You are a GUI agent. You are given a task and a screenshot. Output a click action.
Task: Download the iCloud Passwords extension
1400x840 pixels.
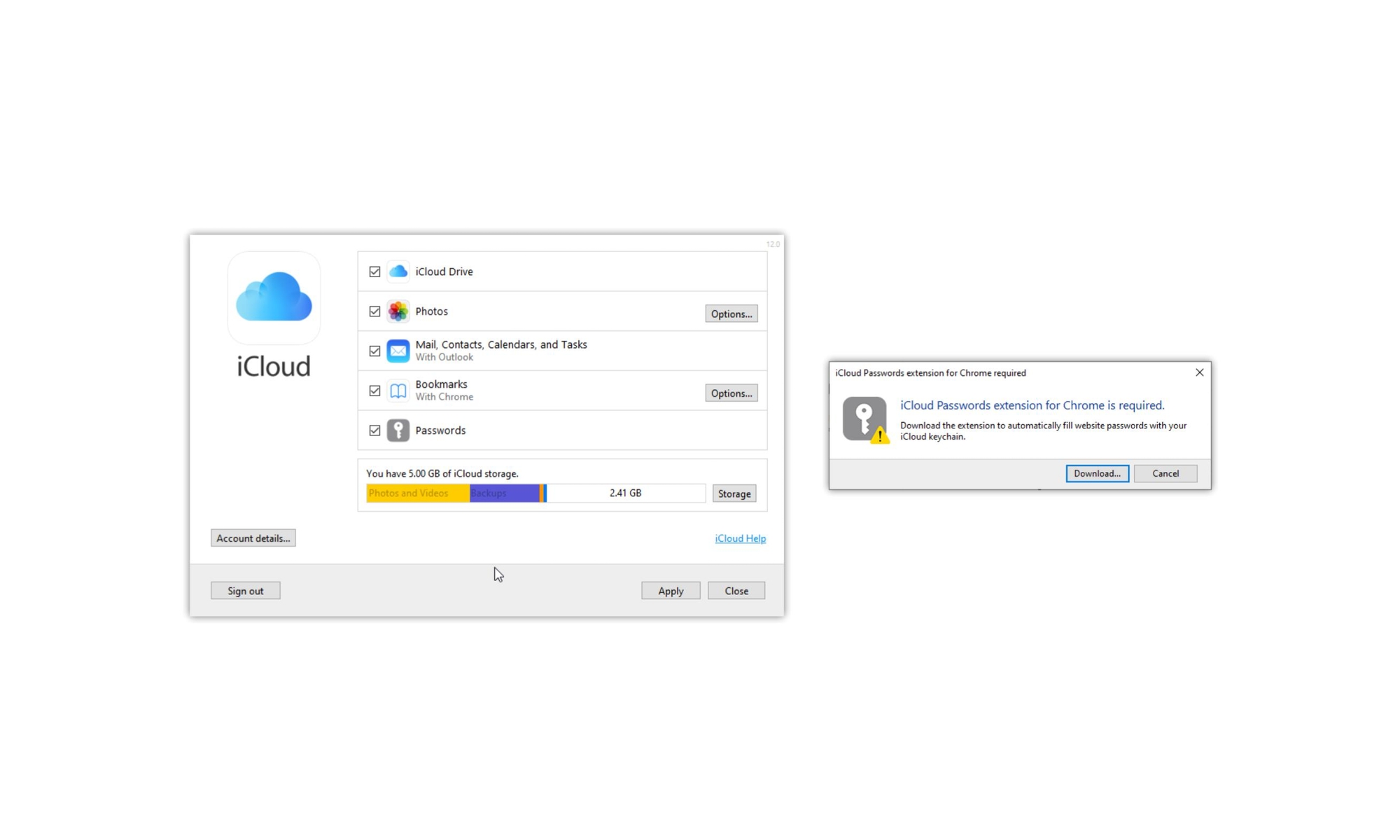click(x=1097, y=473)
